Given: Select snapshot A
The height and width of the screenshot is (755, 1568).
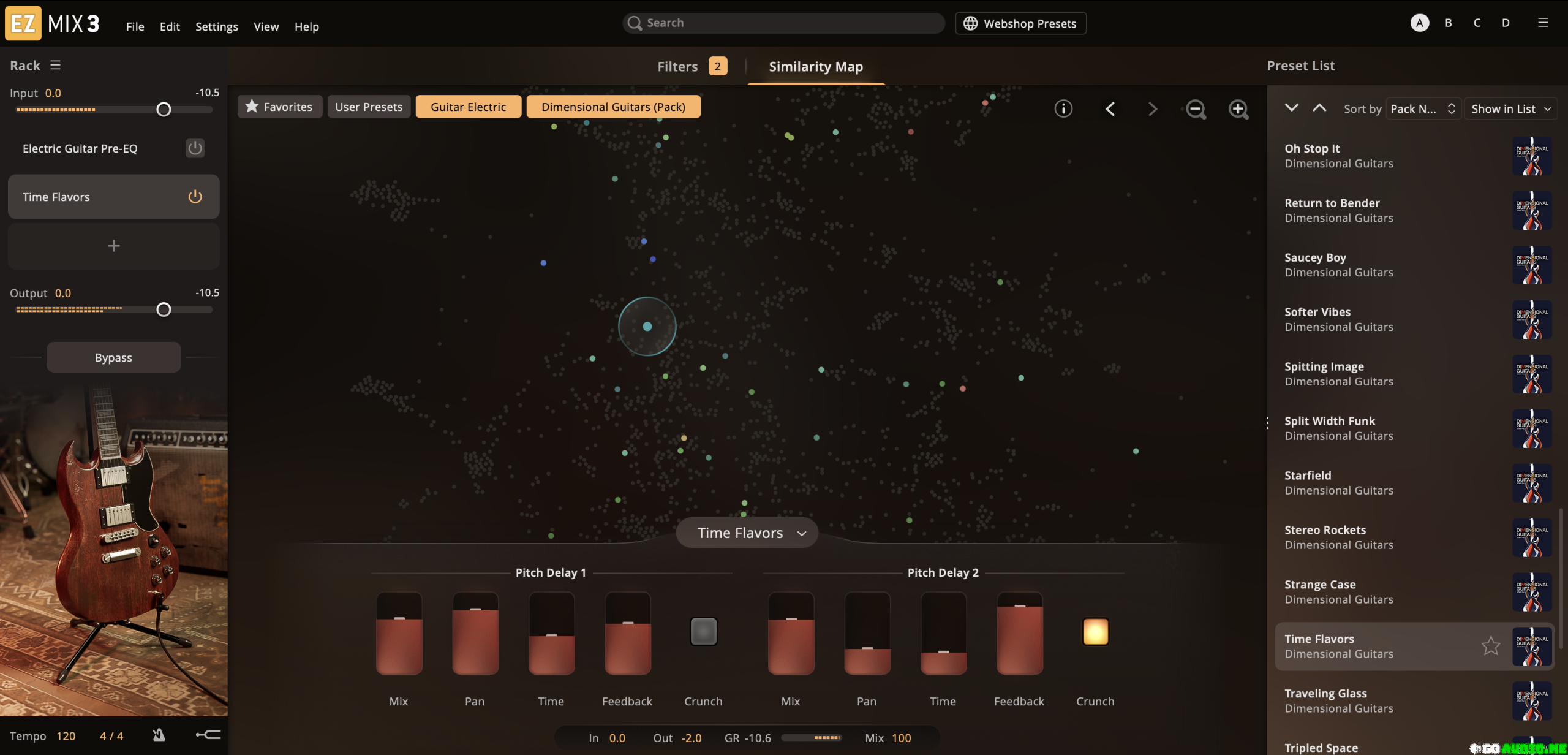Looking at the screenshot, I should tap(1420, 23).
